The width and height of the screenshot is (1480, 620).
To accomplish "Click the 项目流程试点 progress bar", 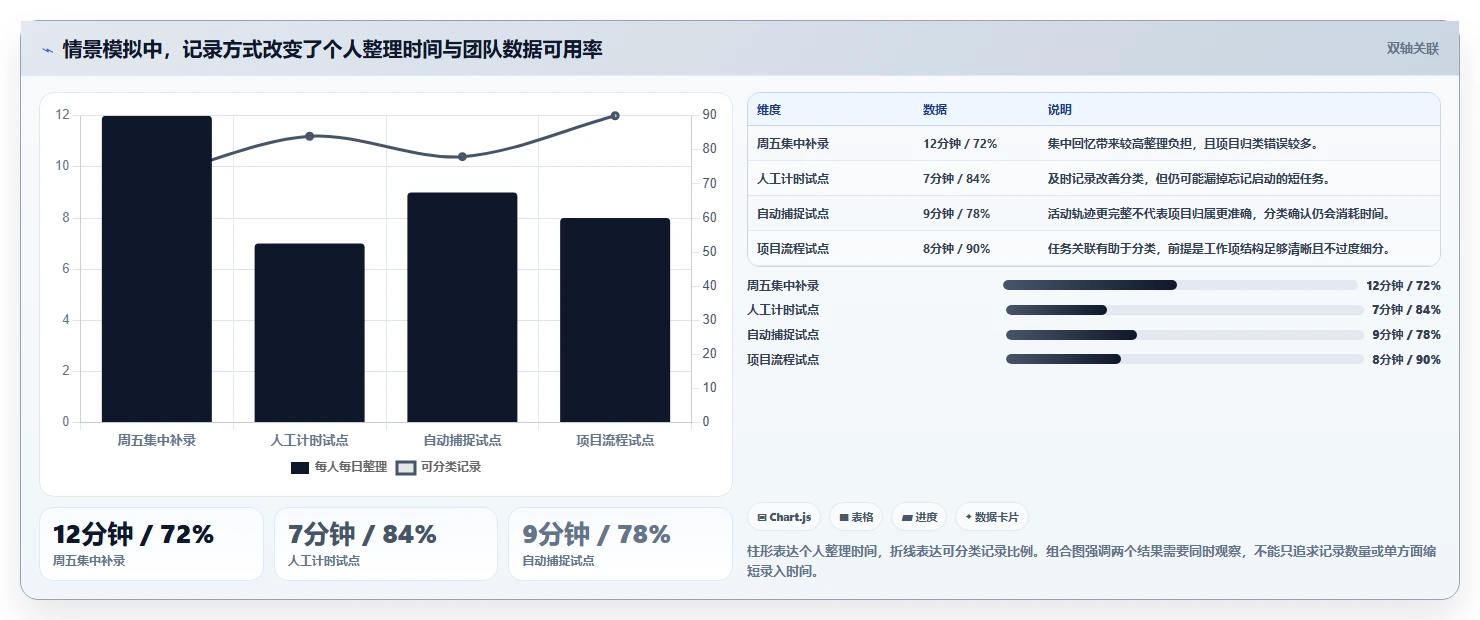I will [1185, 359].
